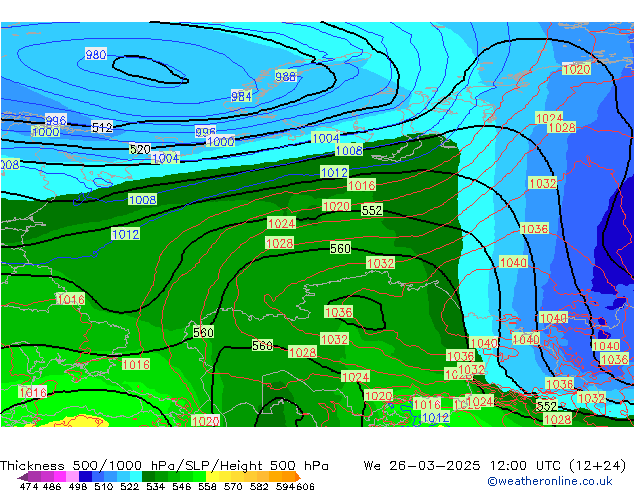Open the weatheronline.co.uk copyright link

[550, 481]
